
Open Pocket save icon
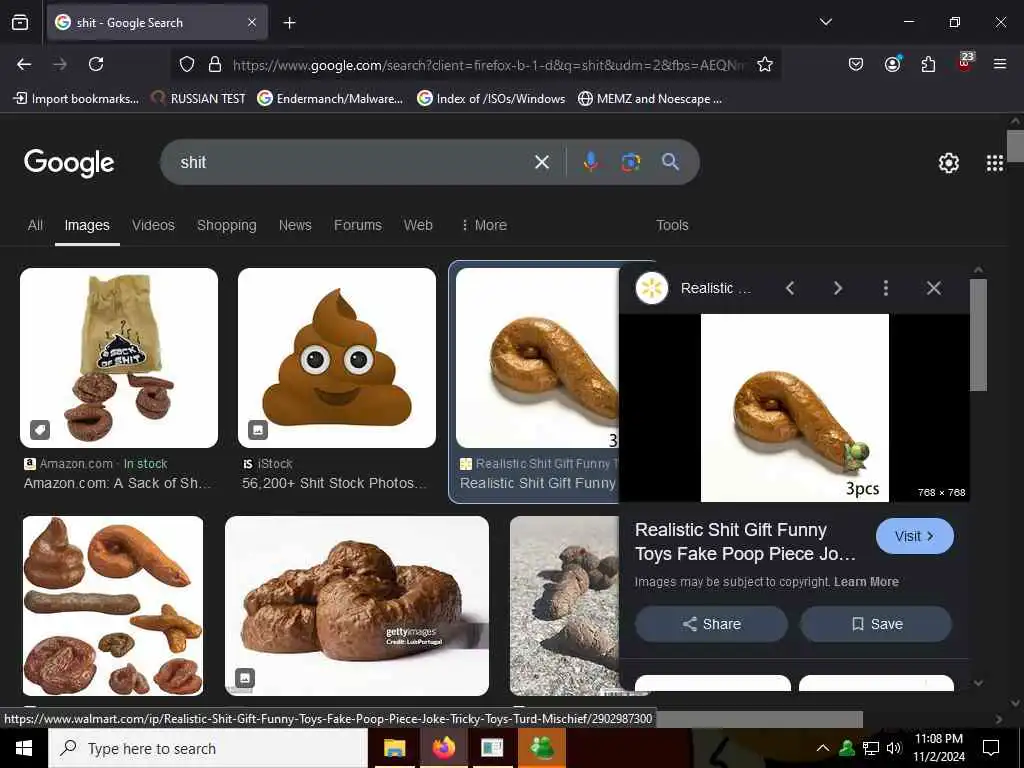pos(856,64)
